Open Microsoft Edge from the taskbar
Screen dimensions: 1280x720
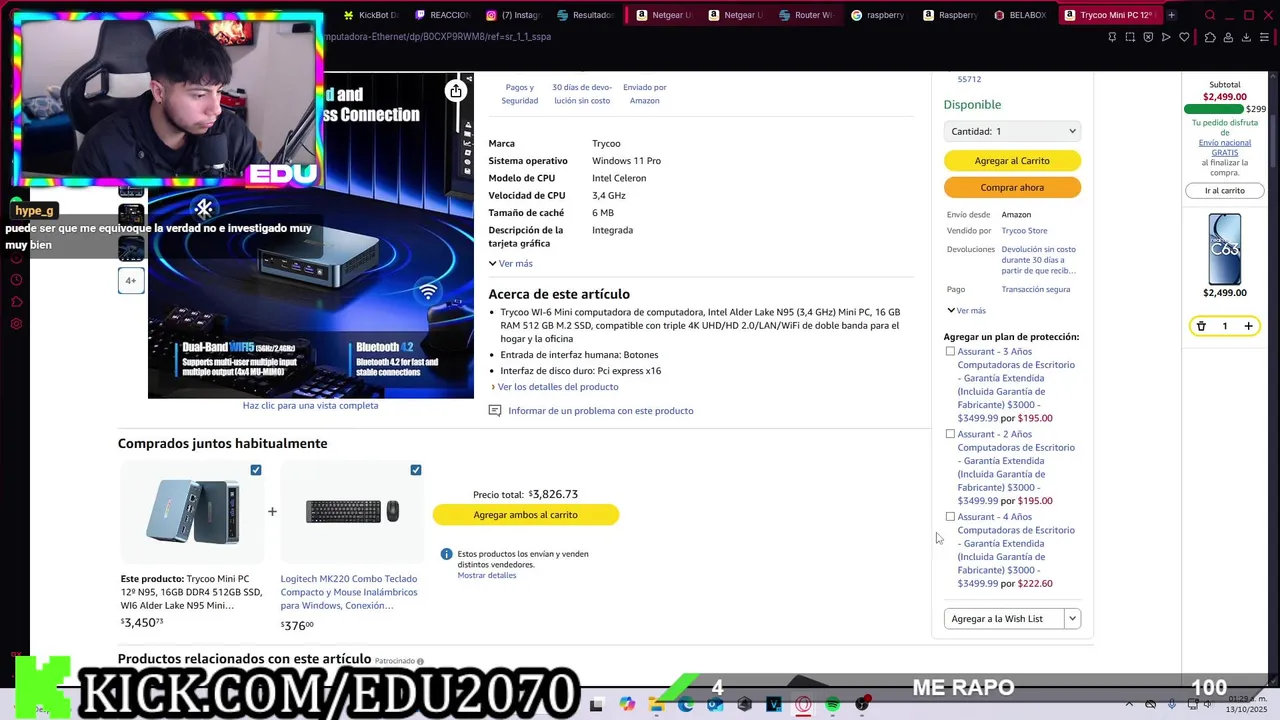[x=686, y=705]
